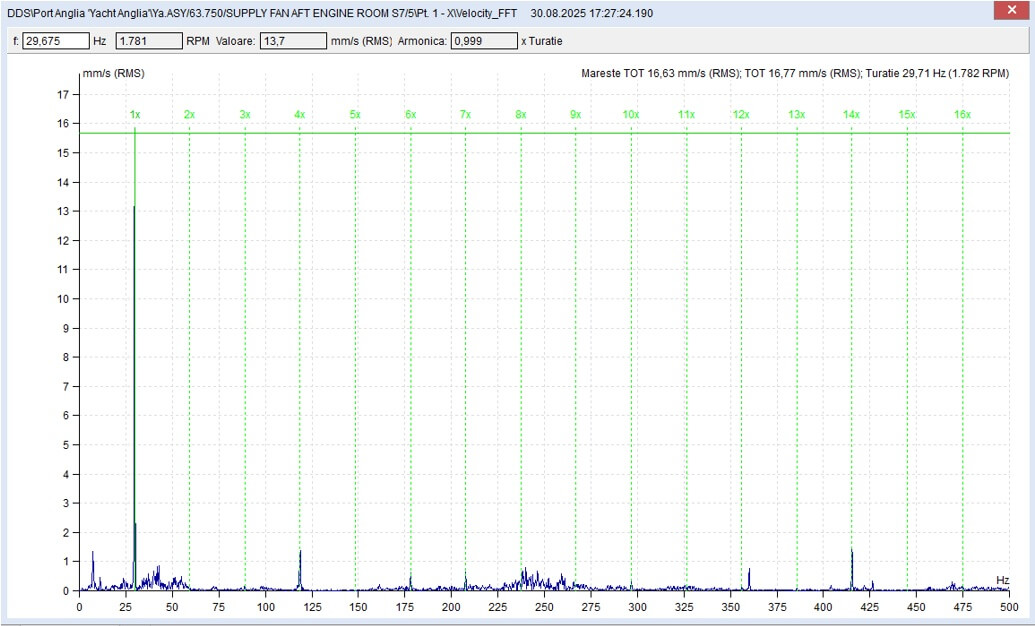Select the 14x harmonic marker label

[851, 114]
